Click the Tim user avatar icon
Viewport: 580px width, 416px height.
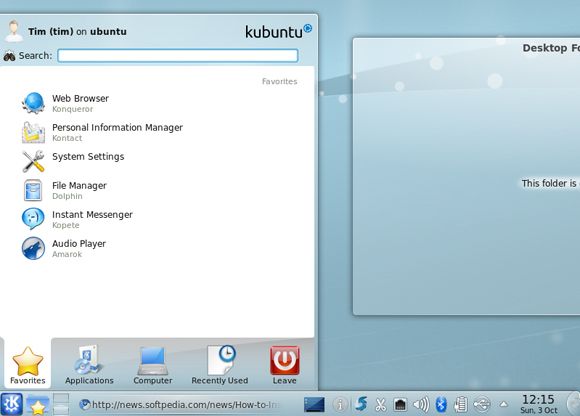tap(14, 31)
